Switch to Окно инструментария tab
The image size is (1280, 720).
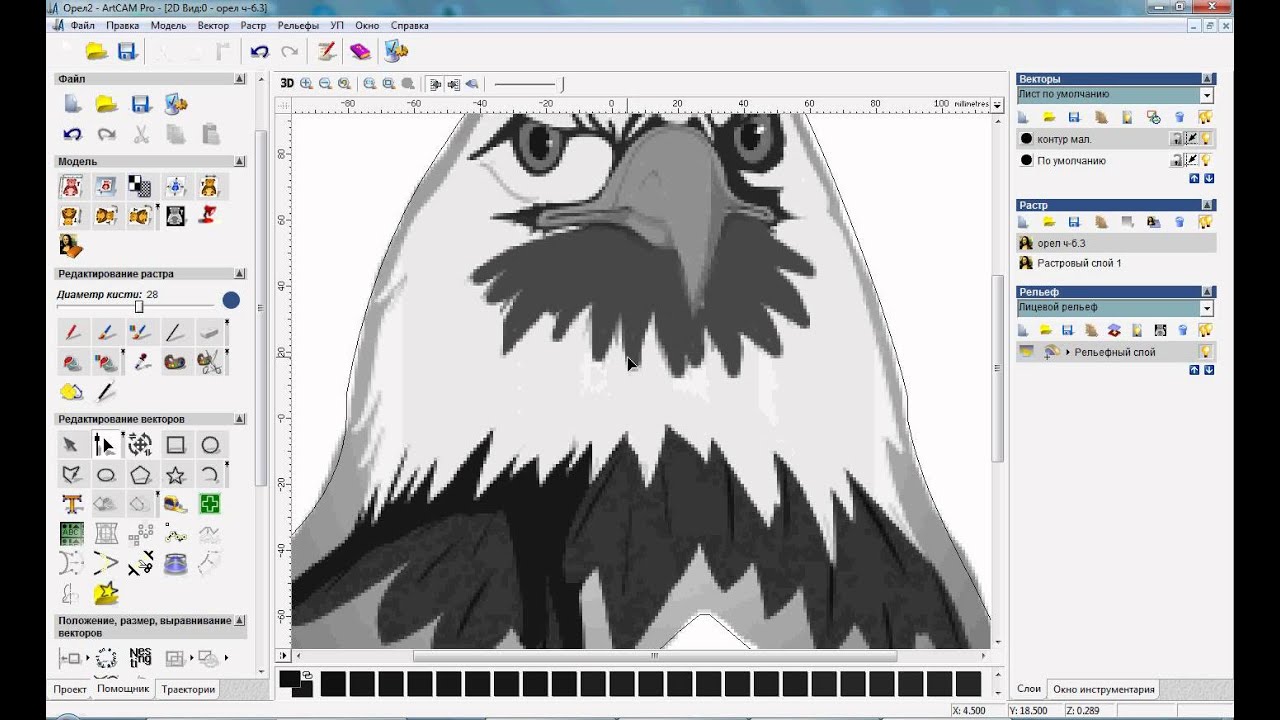tap(1104, 689)
